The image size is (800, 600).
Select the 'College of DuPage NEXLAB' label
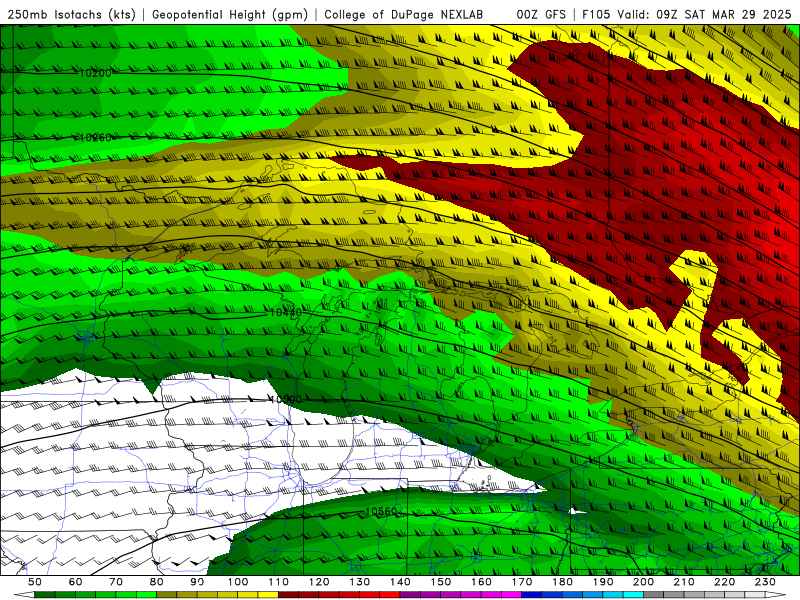click(x=404, y=15)
